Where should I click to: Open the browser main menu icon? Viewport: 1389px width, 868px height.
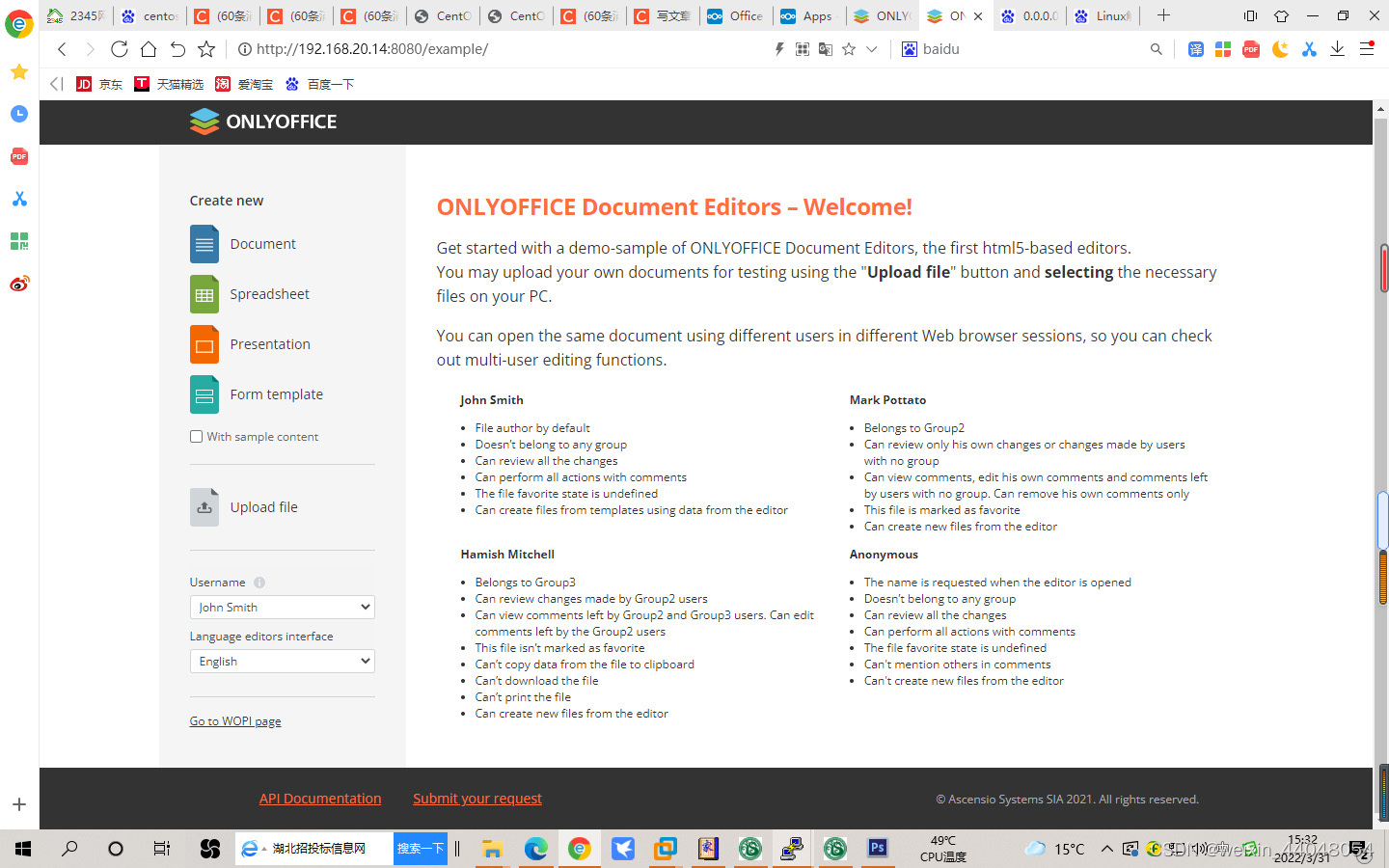1367,49
